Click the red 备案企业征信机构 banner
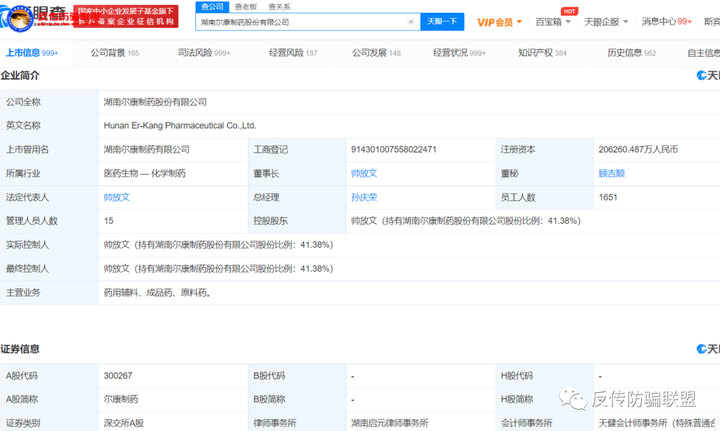This screenshot has width=720, height=431. point(125,17)
